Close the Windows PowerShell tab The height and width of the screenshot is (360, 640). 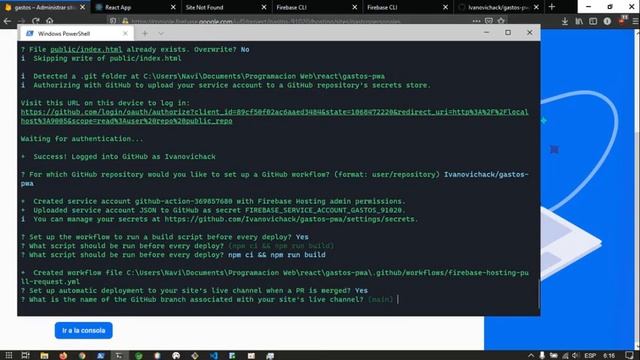pyautogui.click(x=125, y=33)
